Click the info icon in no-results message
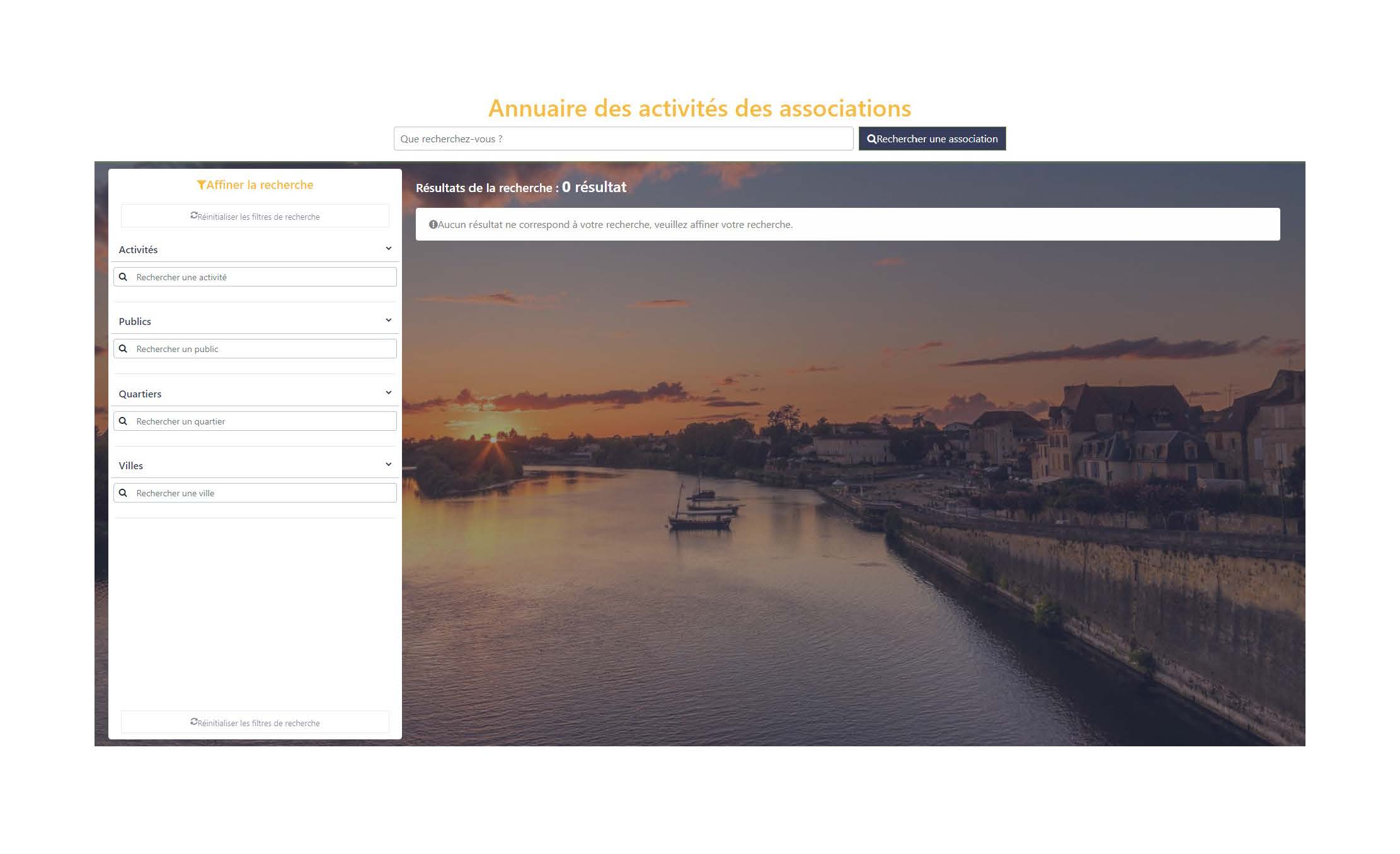Screen dimensions: 1400x854 coord(433,225)
